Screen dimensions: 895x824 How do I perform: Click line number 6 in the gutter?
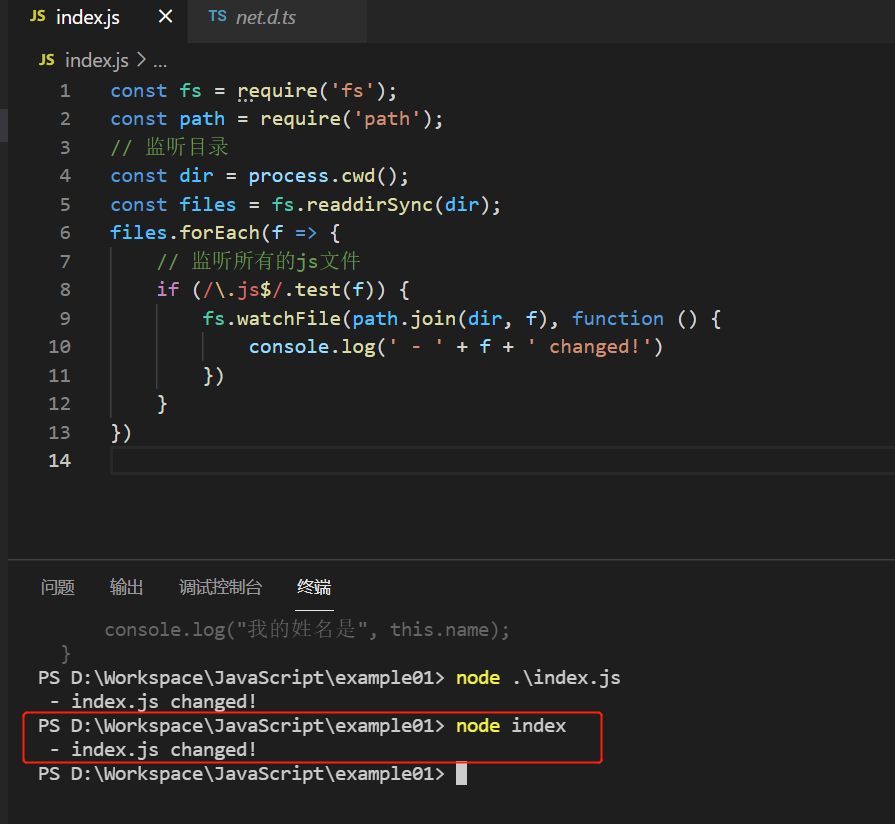click(x=65, y=233)
